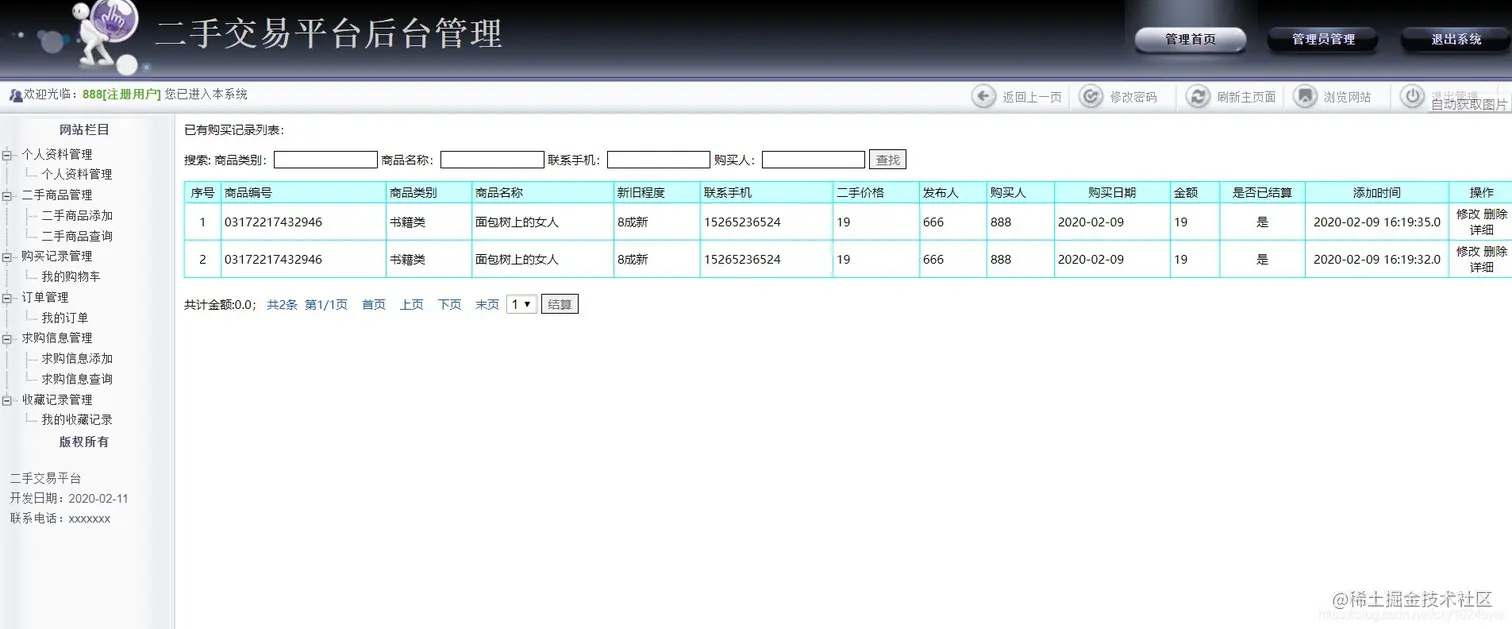Click the 是否已结算 column header

click(1262, 192)
